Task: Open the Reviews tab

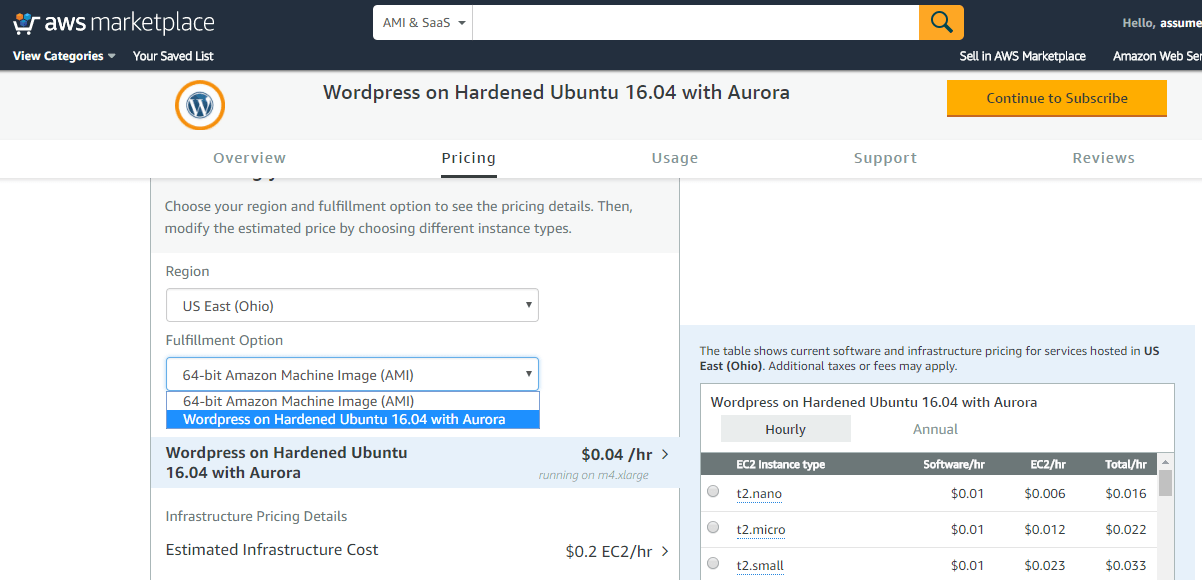Action: [x=1103, y=158]
